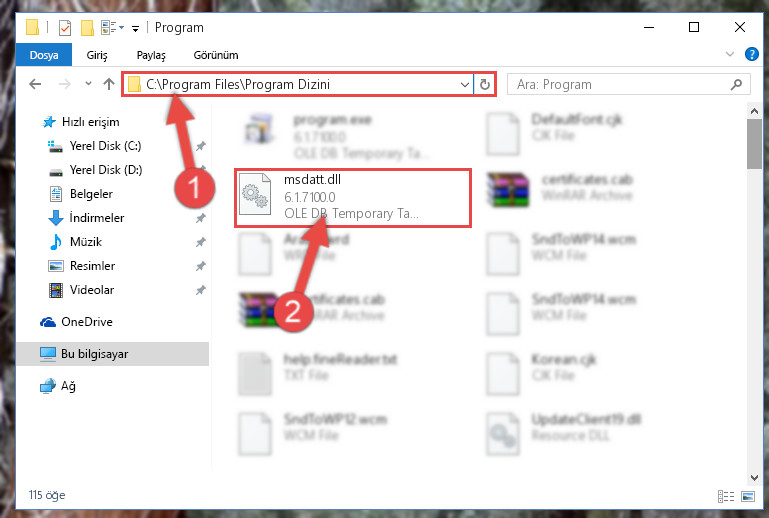Open the blue Help question mark
The image size is (769, 518).
tap(751, 54)
